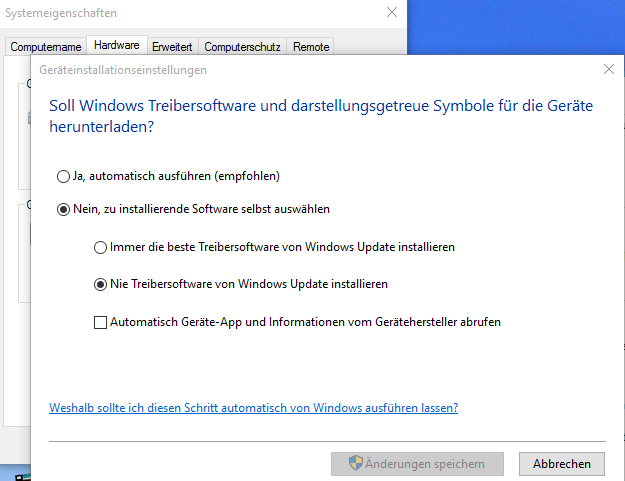
Task: Open the 'Remote' tab in Systemeigenschaften
Action: tap(311, 47)
